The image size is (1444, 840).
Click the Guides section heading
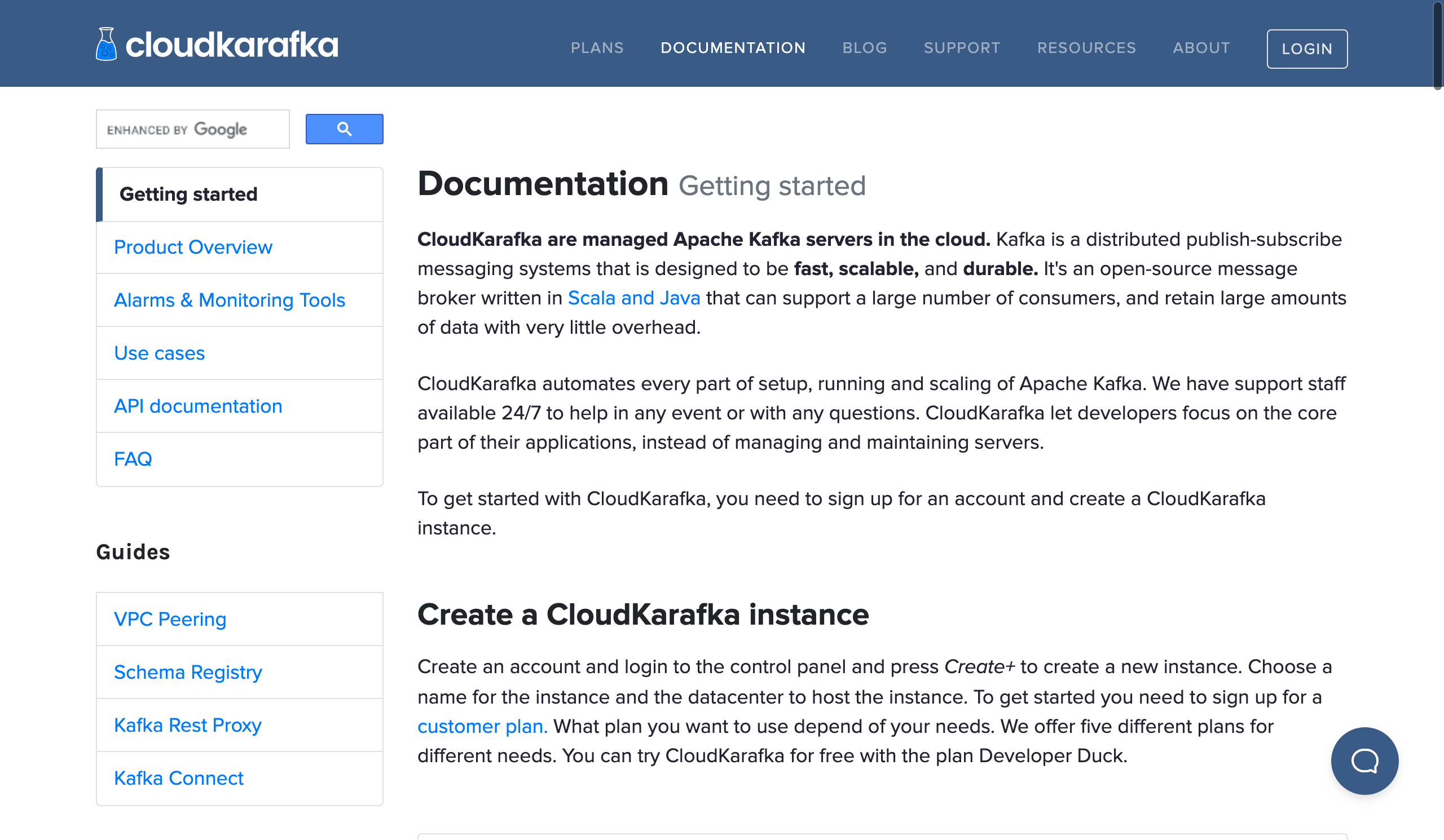coord(133,552)
